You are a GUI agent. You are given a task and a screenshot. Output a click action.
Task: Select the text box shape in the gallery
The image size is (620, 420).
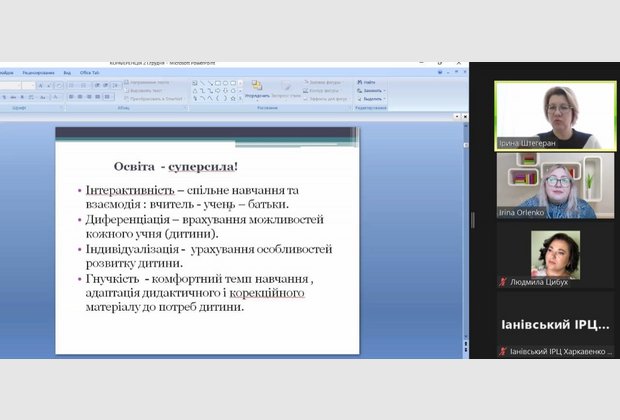click(195, 83)
